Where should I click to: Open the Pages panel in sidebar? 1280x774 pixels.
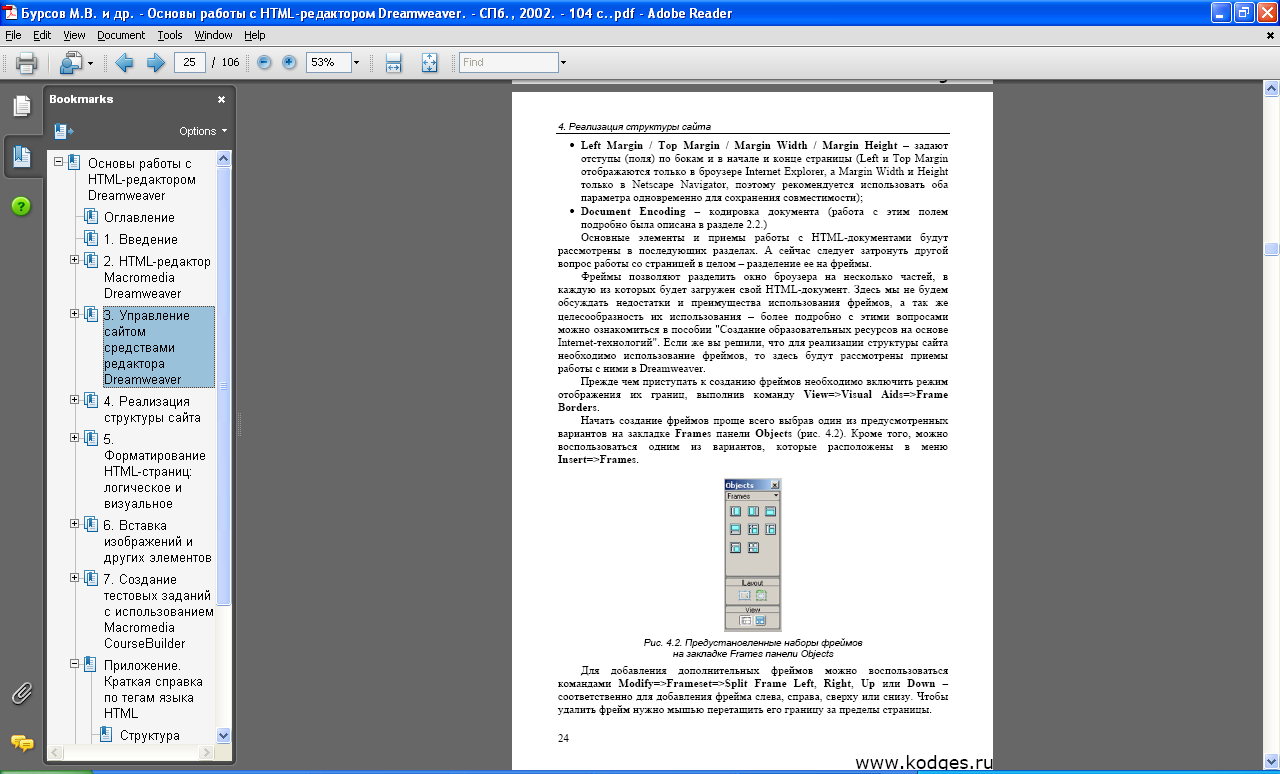point(21,106)
